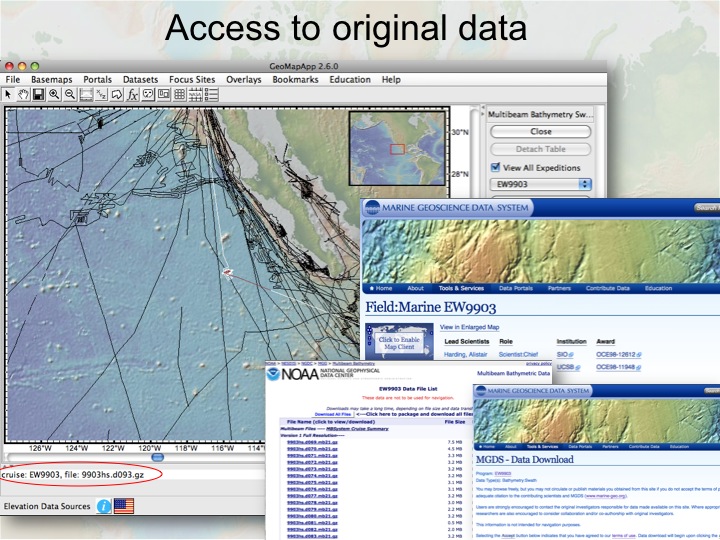Toggle View All Expeditions checkbox

pyautogui.click(x=495, y=167)
